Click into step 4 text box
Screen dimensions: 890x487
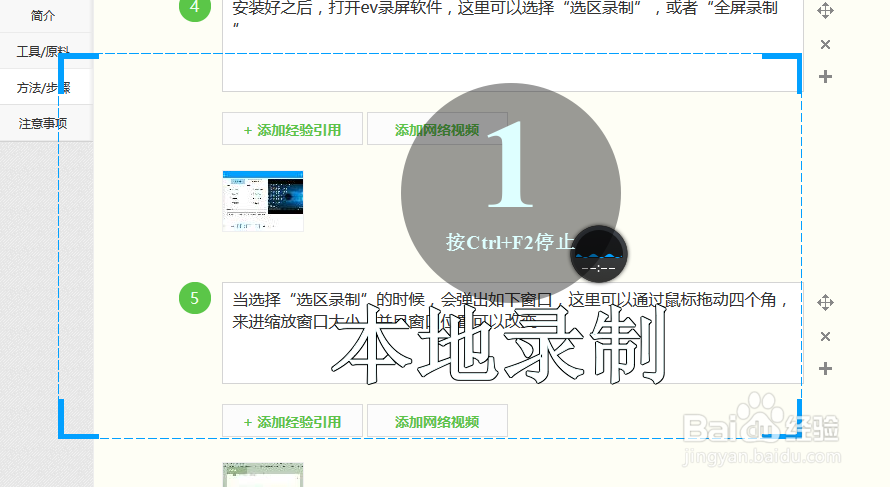[x=513, y=45]
